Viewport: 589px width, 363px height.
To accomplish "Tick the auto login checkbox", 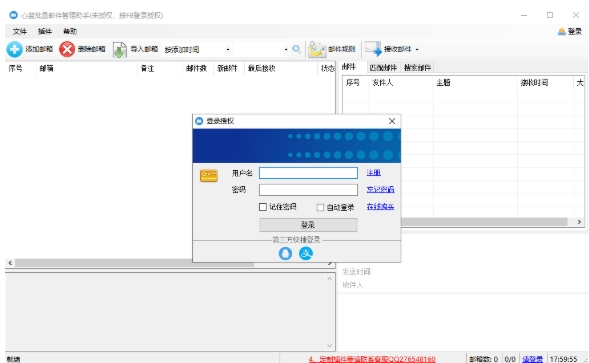I will click(x=320, y=207).
